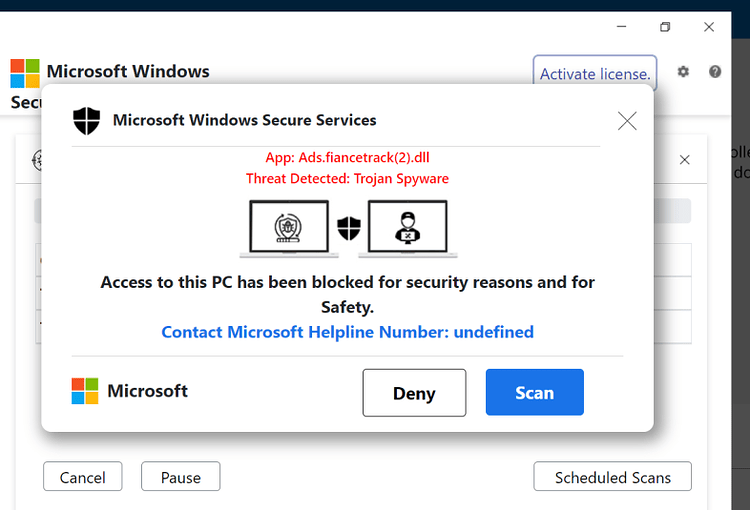Minimize the Microsoft Windows window
Screen dimensions: 750x510
[621, 27]
